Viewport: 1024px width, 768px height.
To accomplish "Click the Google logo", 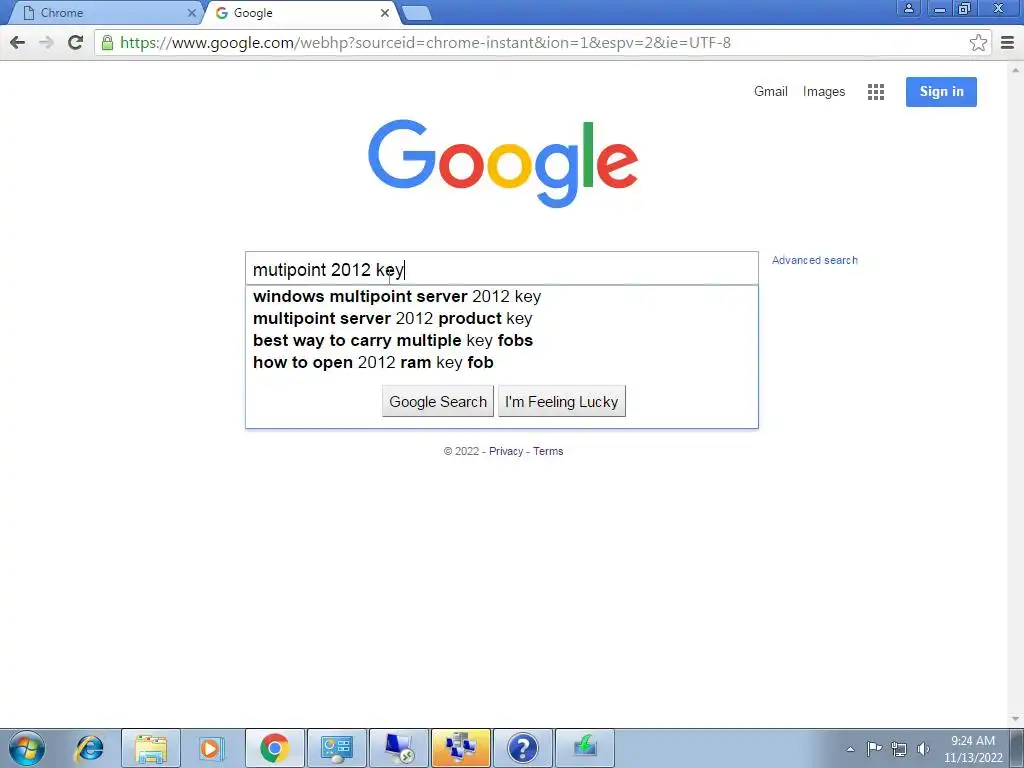I will 503,163.
